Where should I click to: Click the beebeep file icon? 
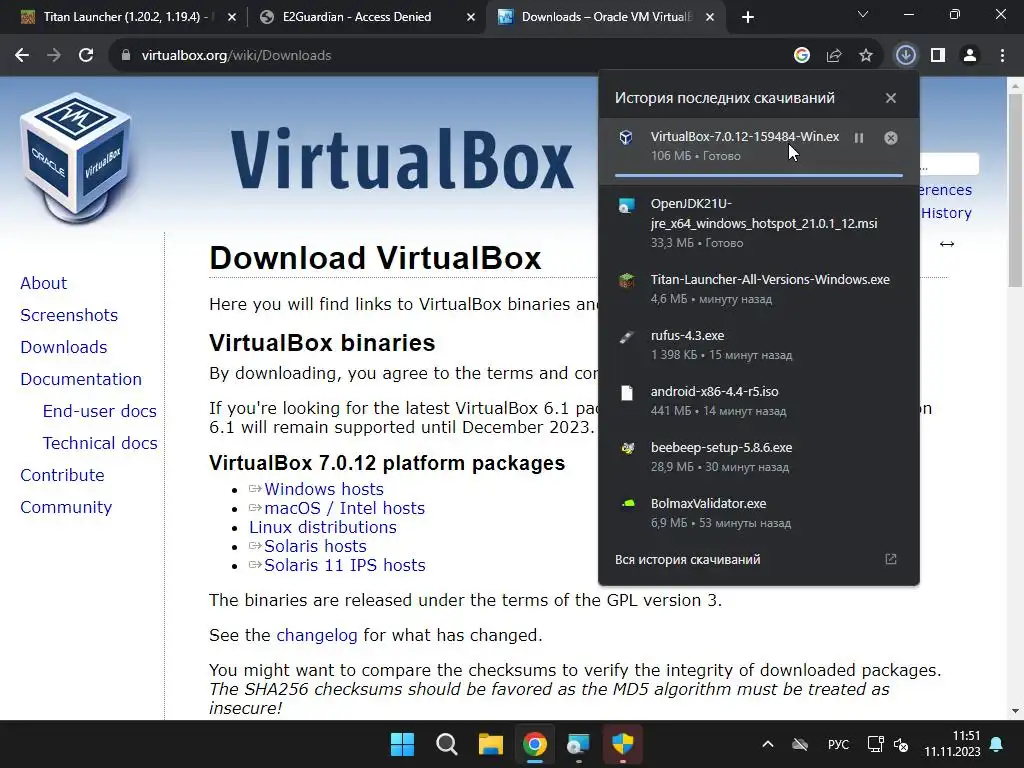(628, 449)
